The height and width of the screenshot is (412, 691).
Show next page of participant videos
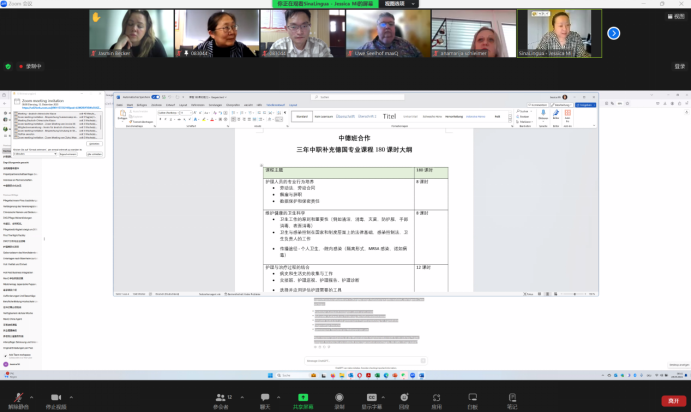(x=614, y=33)
